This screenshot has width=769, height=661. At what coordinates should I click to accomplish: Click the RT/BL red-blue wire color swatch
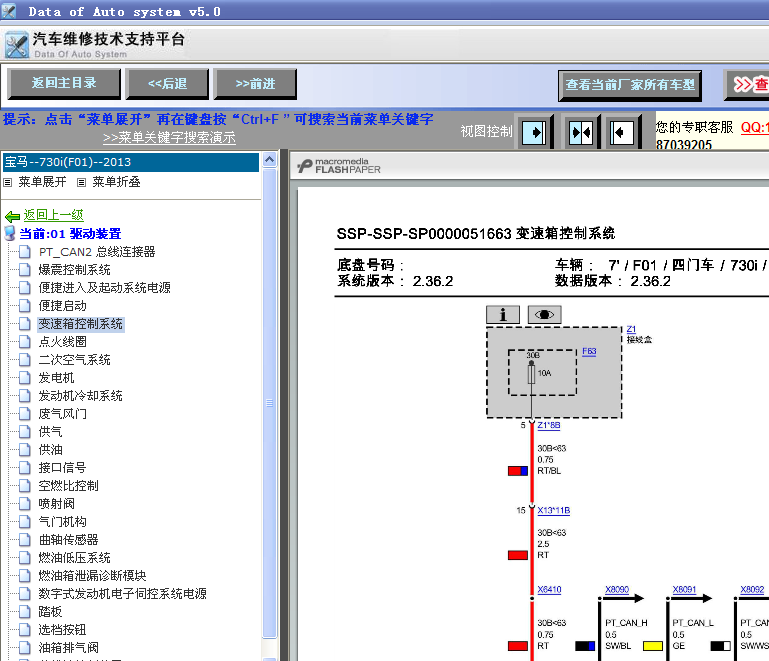tap(518, 471)
